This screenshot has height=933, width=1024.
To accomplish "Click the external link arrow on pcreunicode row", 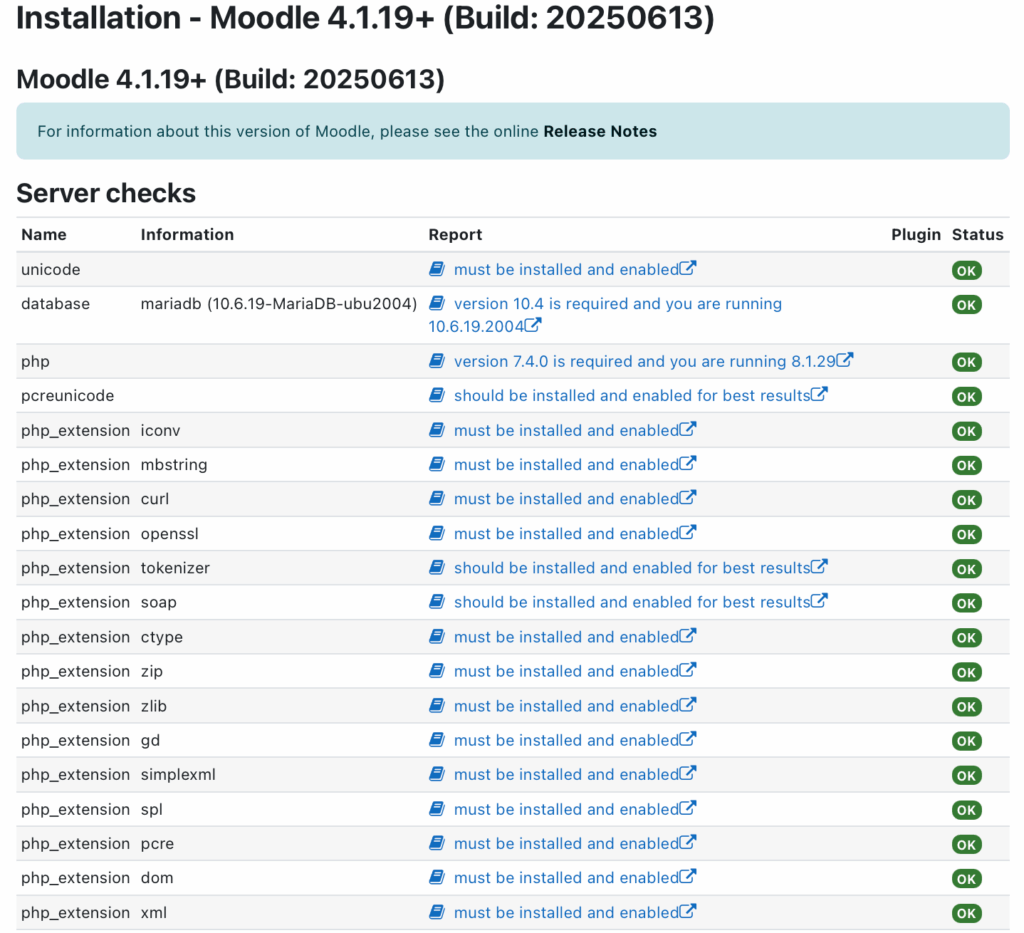I will [x=821, y=395].
